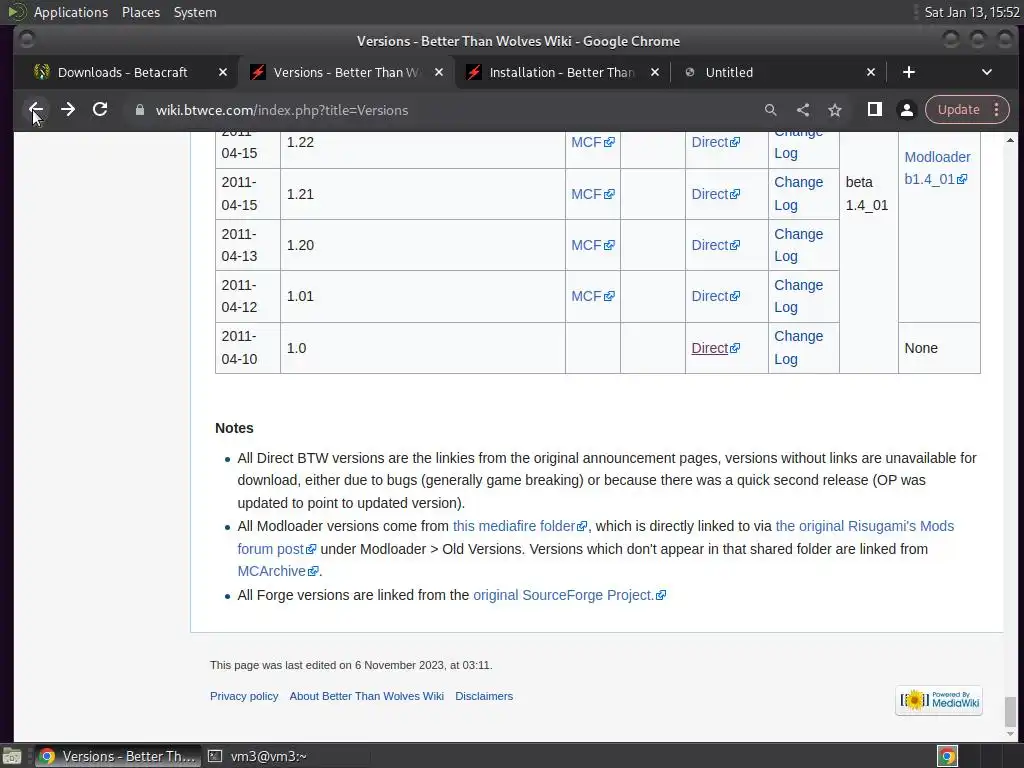Screen dimensions: 1024x768
Task: Close the Untitled tab
Action: 871,72
